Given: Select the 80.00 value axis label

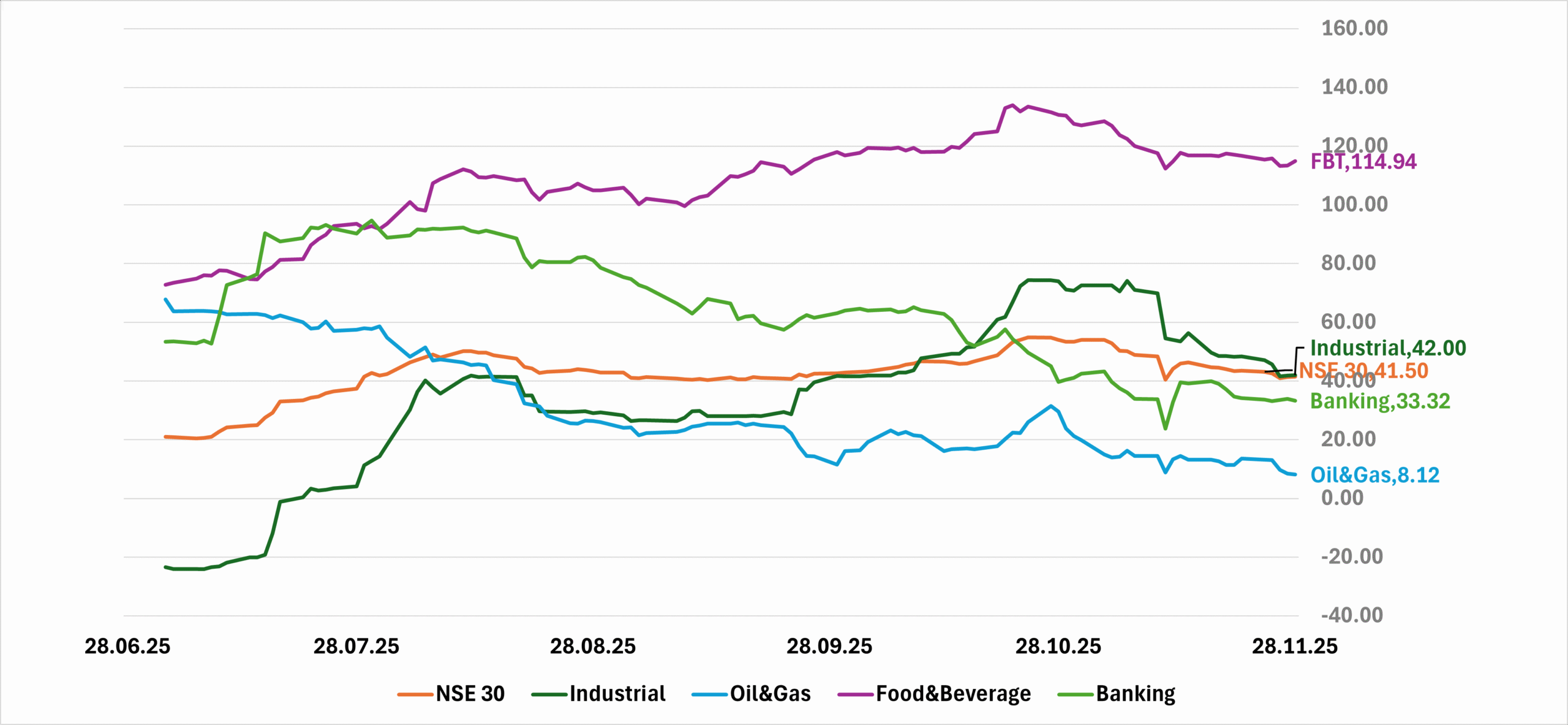Looking at the screenshot, I should click(1348, 263).
